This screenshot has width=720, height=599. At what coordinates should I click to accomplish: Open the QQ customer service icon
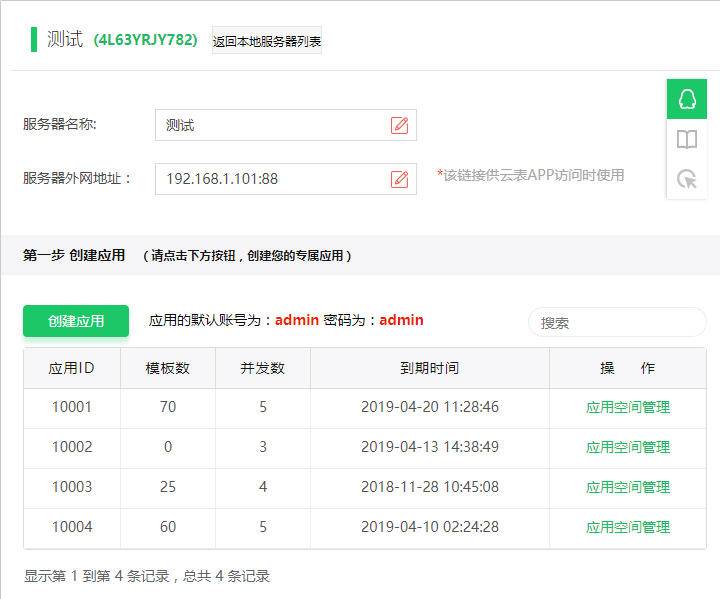(686, 99)
